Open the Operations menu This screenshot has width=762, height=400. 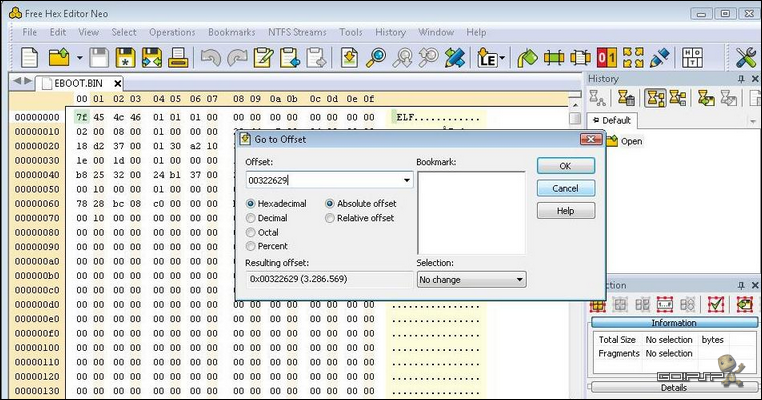tap(172, 32)
